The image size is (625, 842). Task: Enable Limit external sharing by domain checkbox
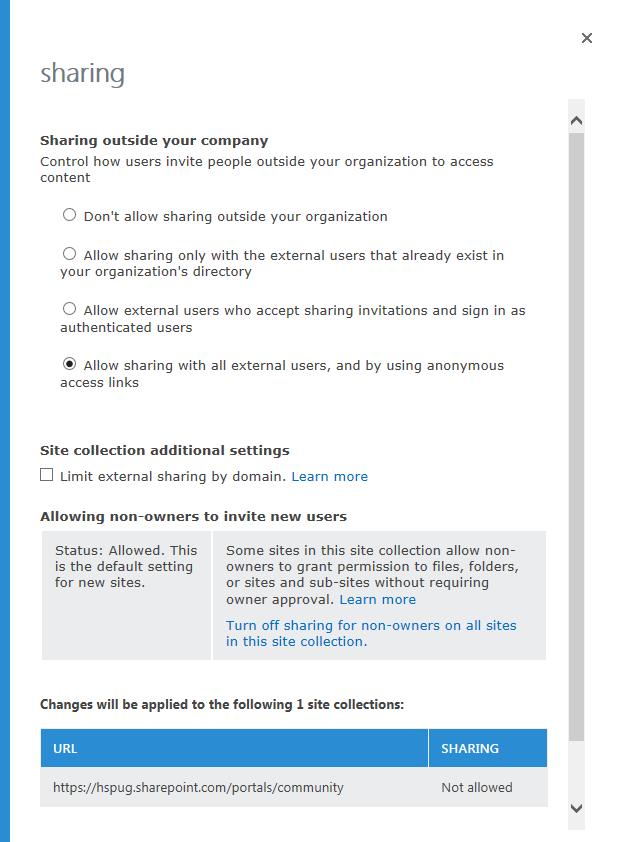click(47, 475)
